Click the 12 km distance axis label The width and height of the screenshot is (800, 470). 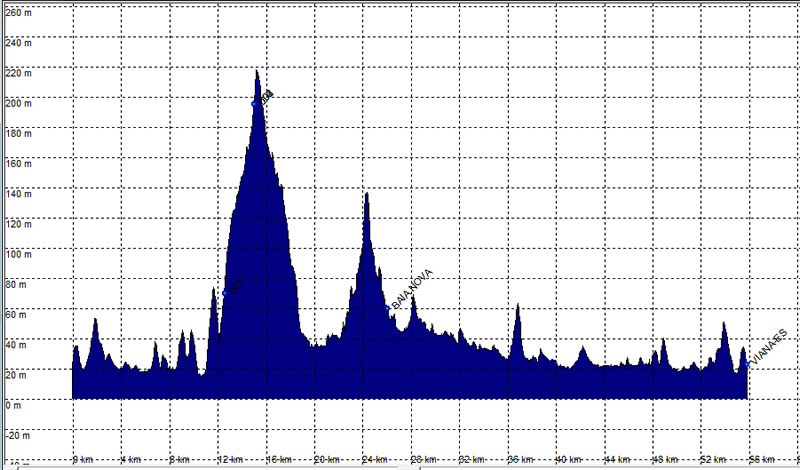(x=231, y=460)
